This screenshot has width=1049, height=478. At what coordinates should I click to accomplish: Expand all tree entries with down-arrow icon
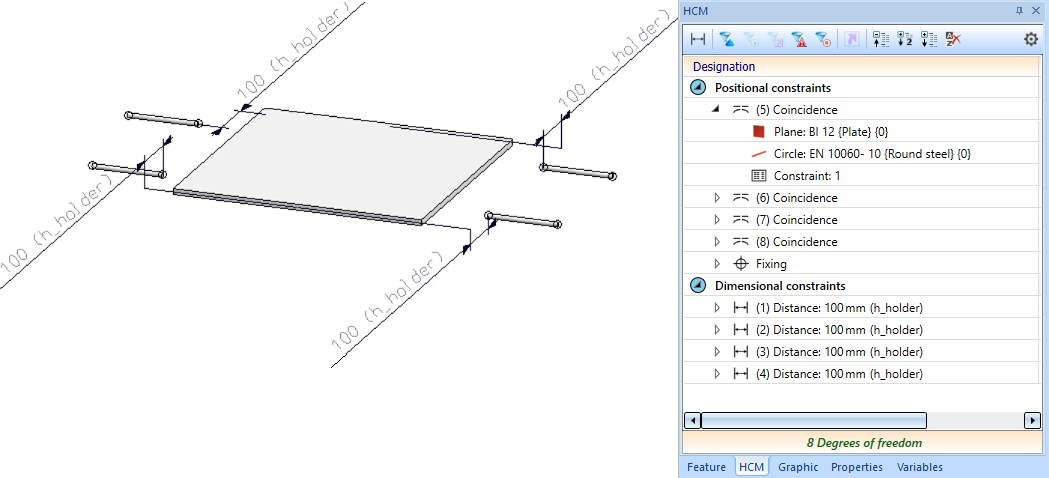(x=929, y=39)
